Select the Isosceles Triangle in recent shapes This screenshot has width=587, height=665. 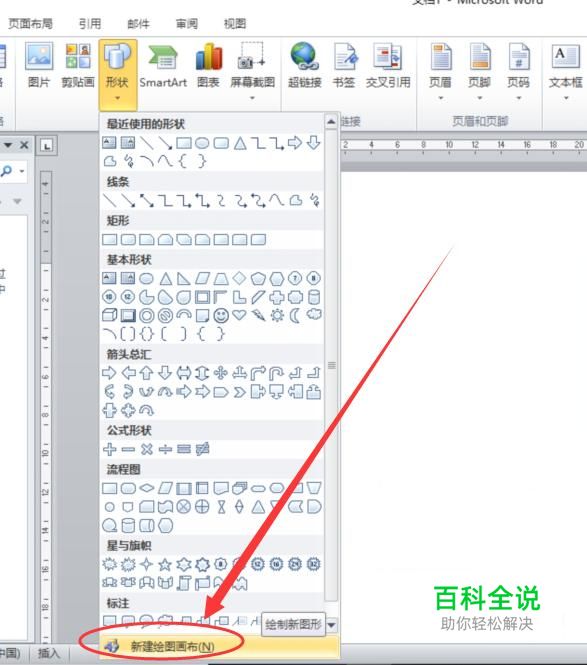click(240, 143)
